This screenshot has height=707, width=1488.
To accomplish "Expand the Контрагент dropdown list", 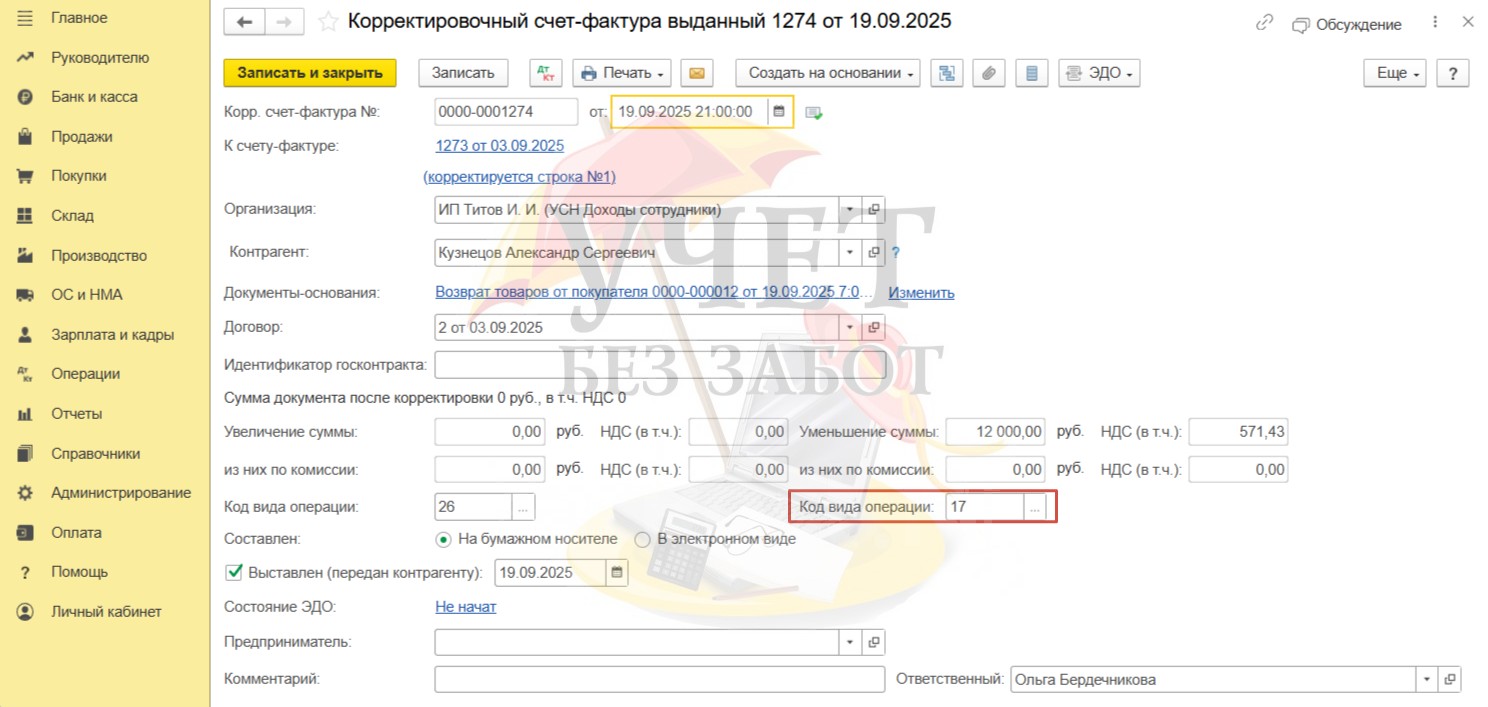I will pyautogui.click(x=849, y=253).
